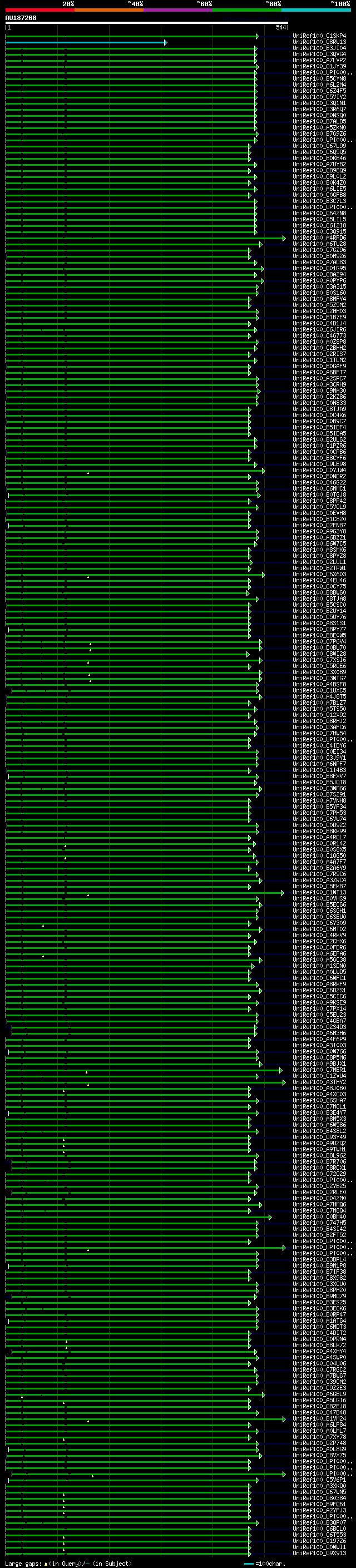
Task: Select label UniRef100_B7G9Z6
Action: point(319,134)
